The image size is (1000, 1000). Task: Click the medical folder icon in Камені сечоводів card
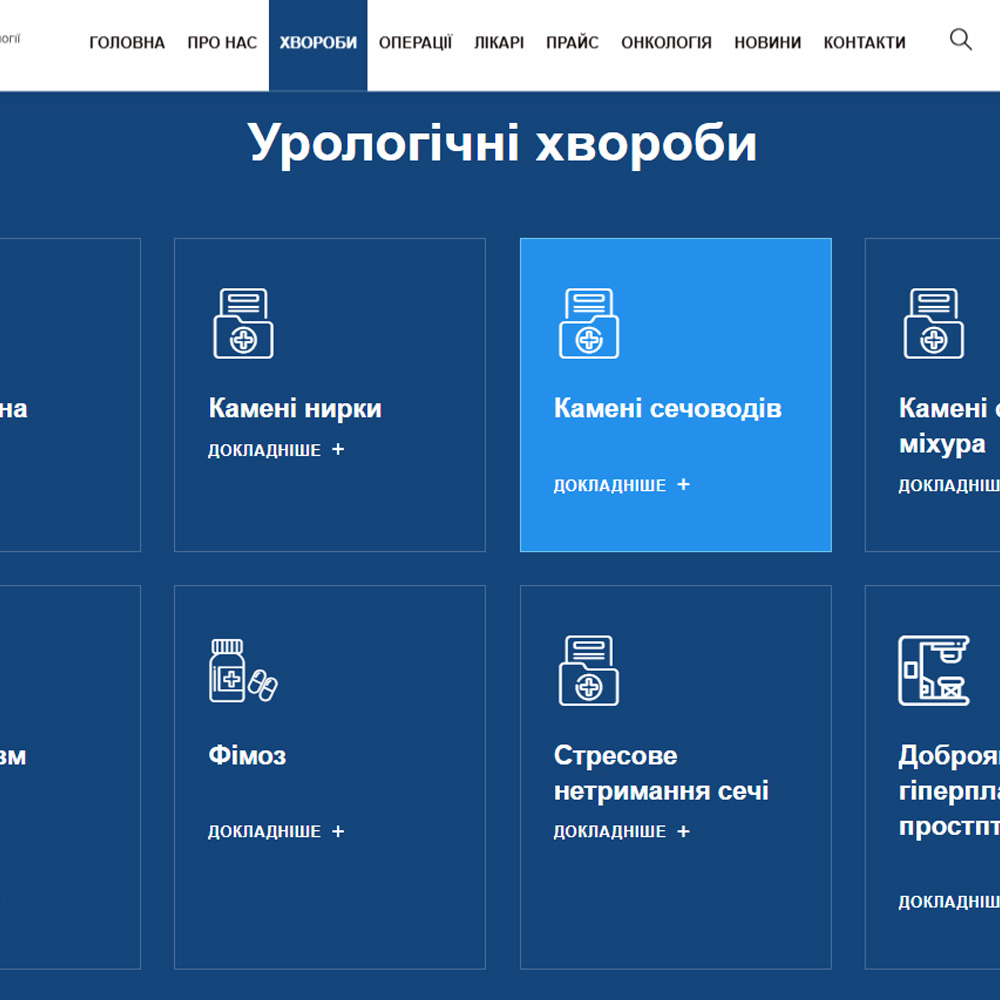(x=588, y=323)
